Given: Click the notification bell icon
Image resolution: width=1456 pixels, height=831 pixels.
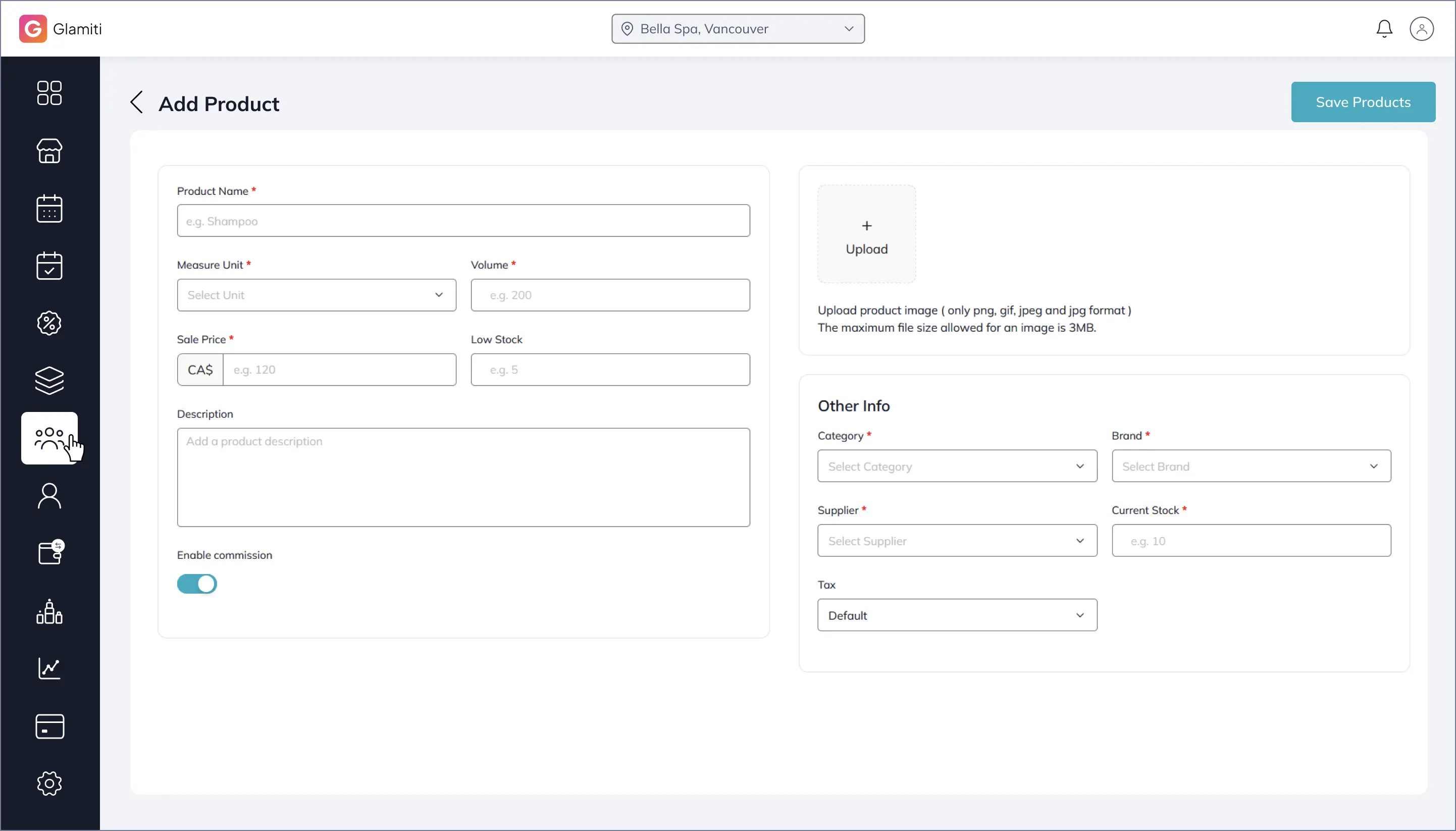Looking at the screenshot, I should 1384,29.
